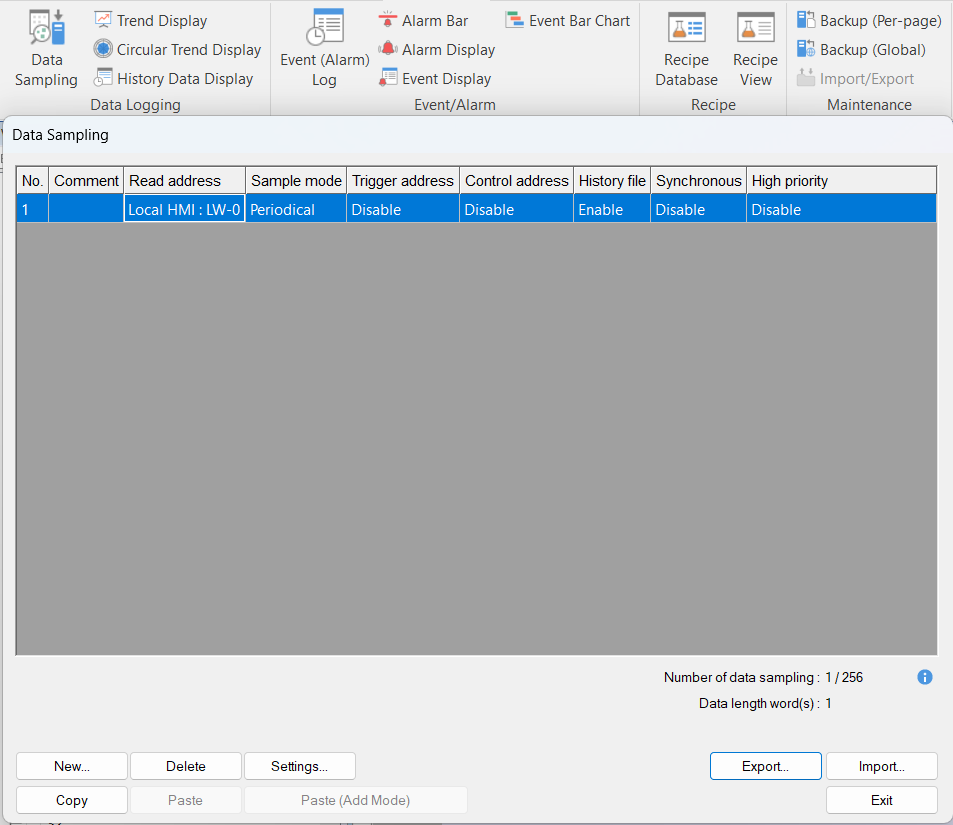Open the Data Sampling ribbon icon
This screenshot has height=825, width=953.
pyautogui.click(x=46, y=30)
